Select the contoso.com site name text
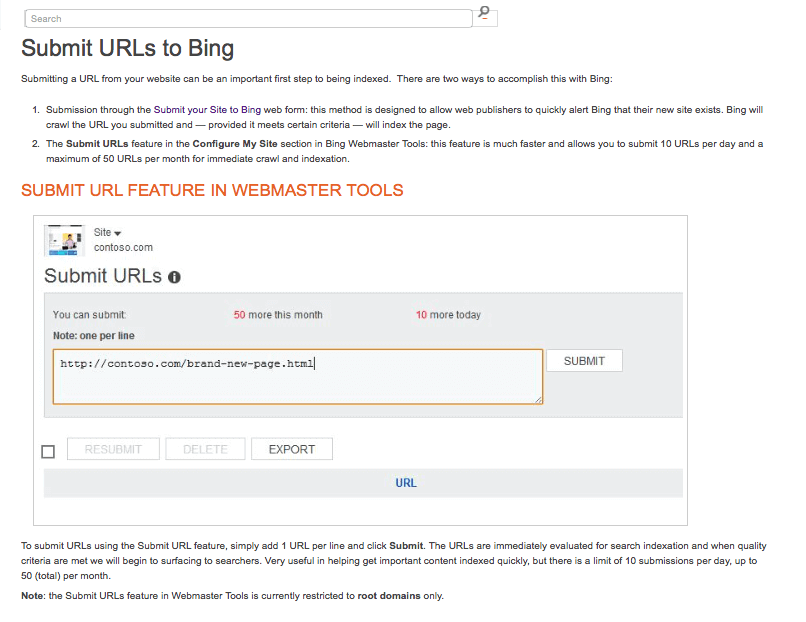This screenshot has height=622, width=806. pyautogui.click(x=123, y=247)
